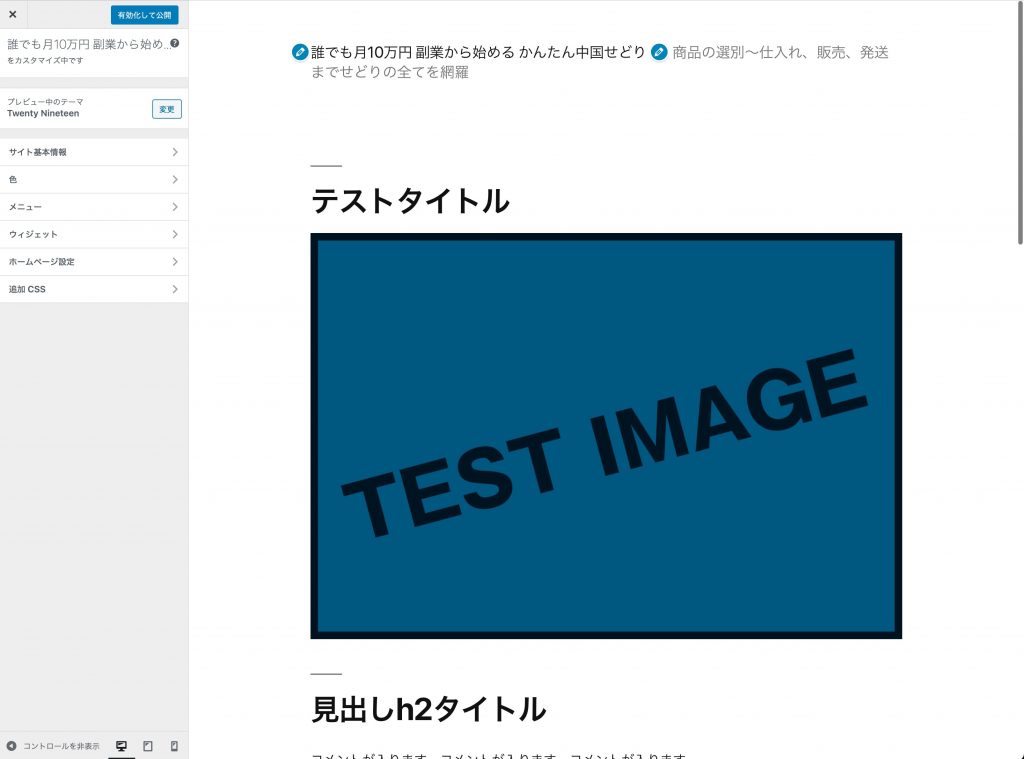This screenshot has height=759, width=1024.
Task: Click the TEST IMAGE picture
Action: (606, 436)
